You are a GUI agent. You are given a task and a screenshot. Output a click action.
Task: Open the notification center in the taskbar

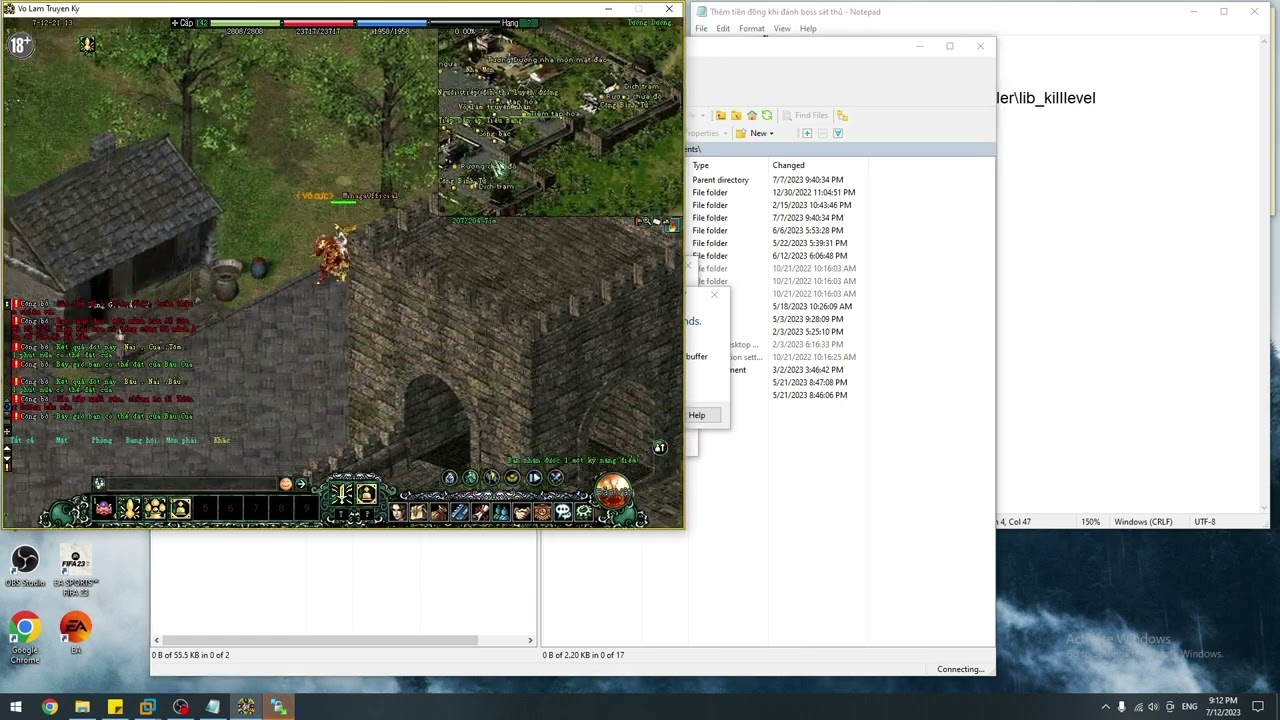(1258, 707)
